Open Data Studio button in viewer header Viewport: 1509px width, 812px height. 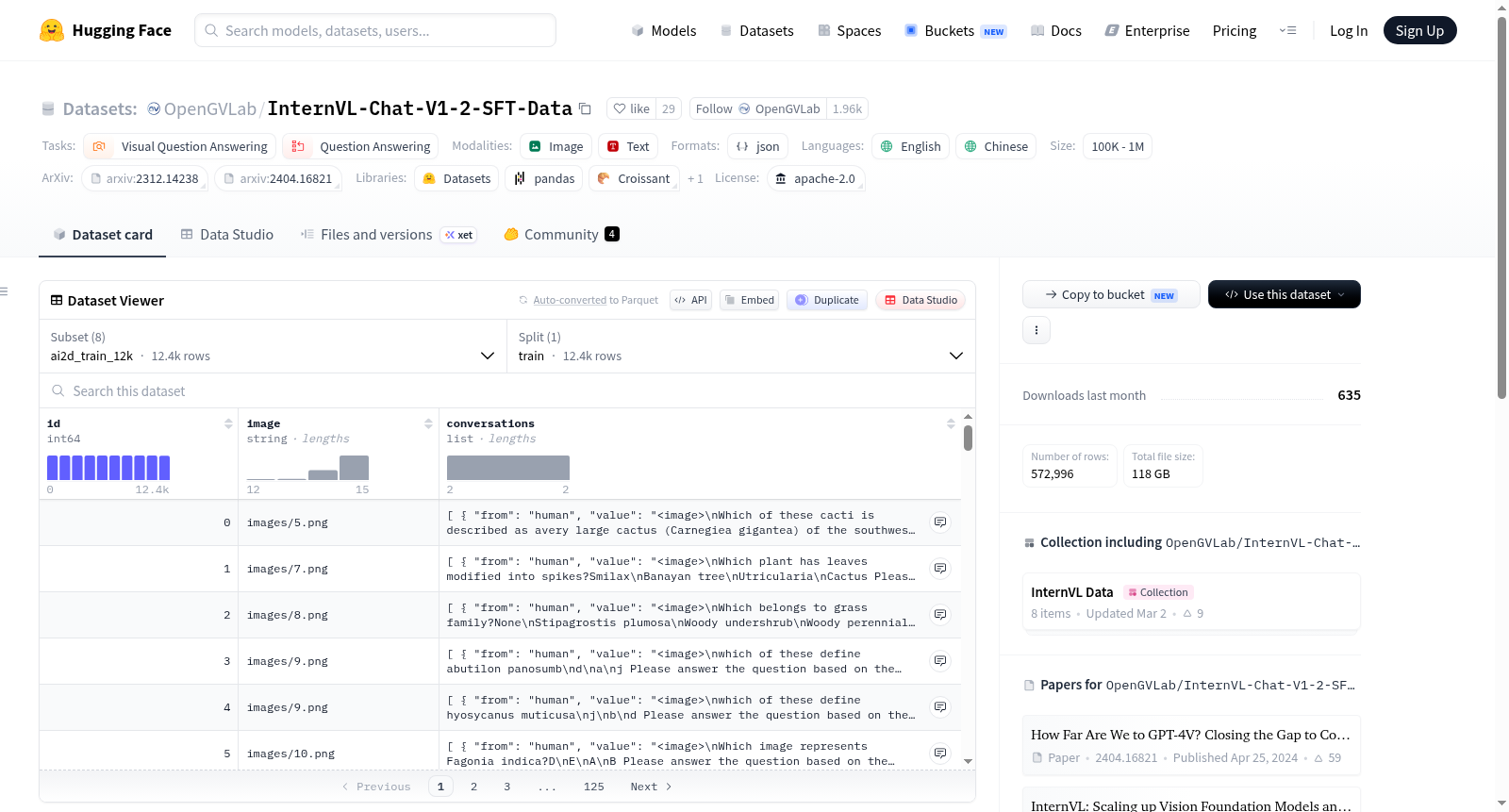pyautogui.click(x=920, y=300)
